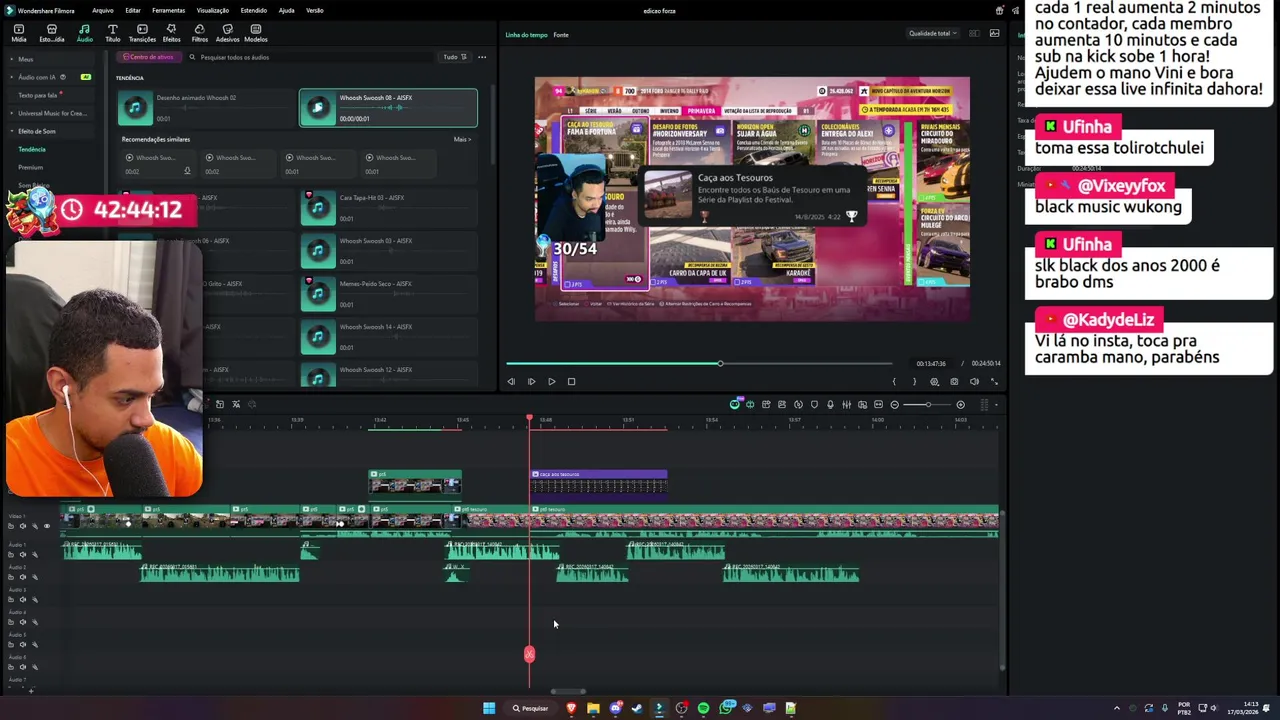
Task: Click the mark-in brace icon
Action: point(894,381)
